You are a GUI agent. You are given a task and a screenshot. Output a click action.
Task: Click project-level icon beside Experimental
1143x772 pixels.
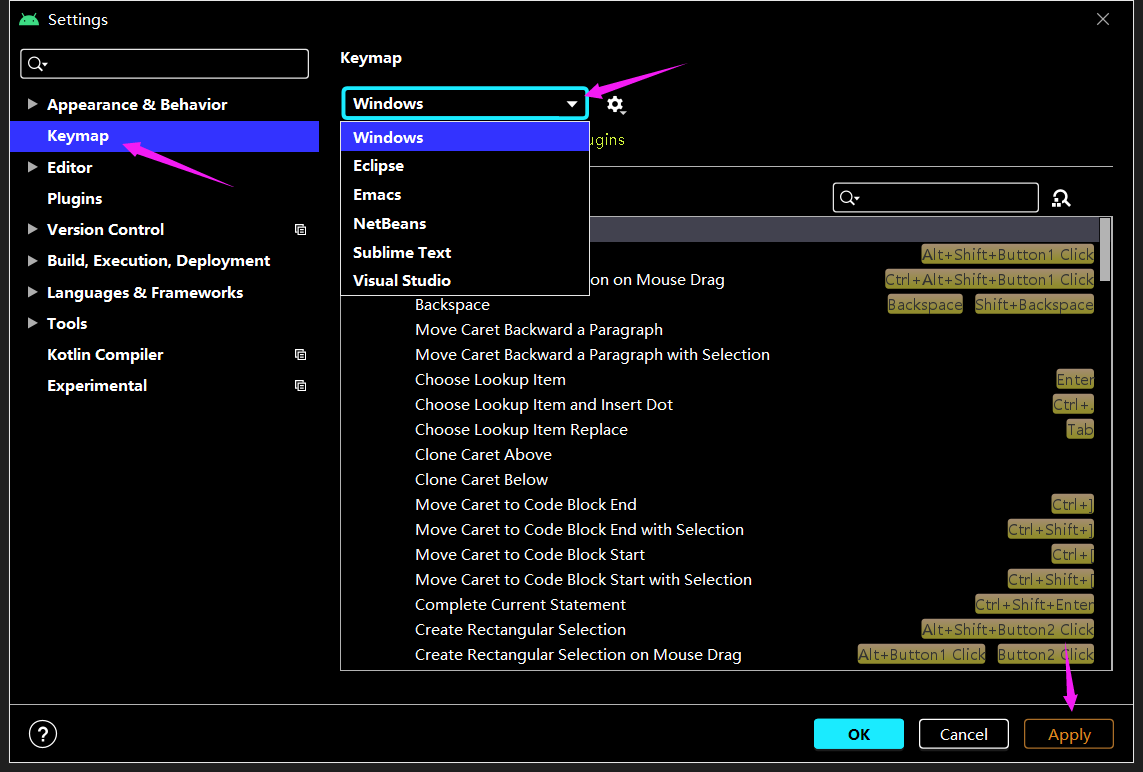[300, 386]
